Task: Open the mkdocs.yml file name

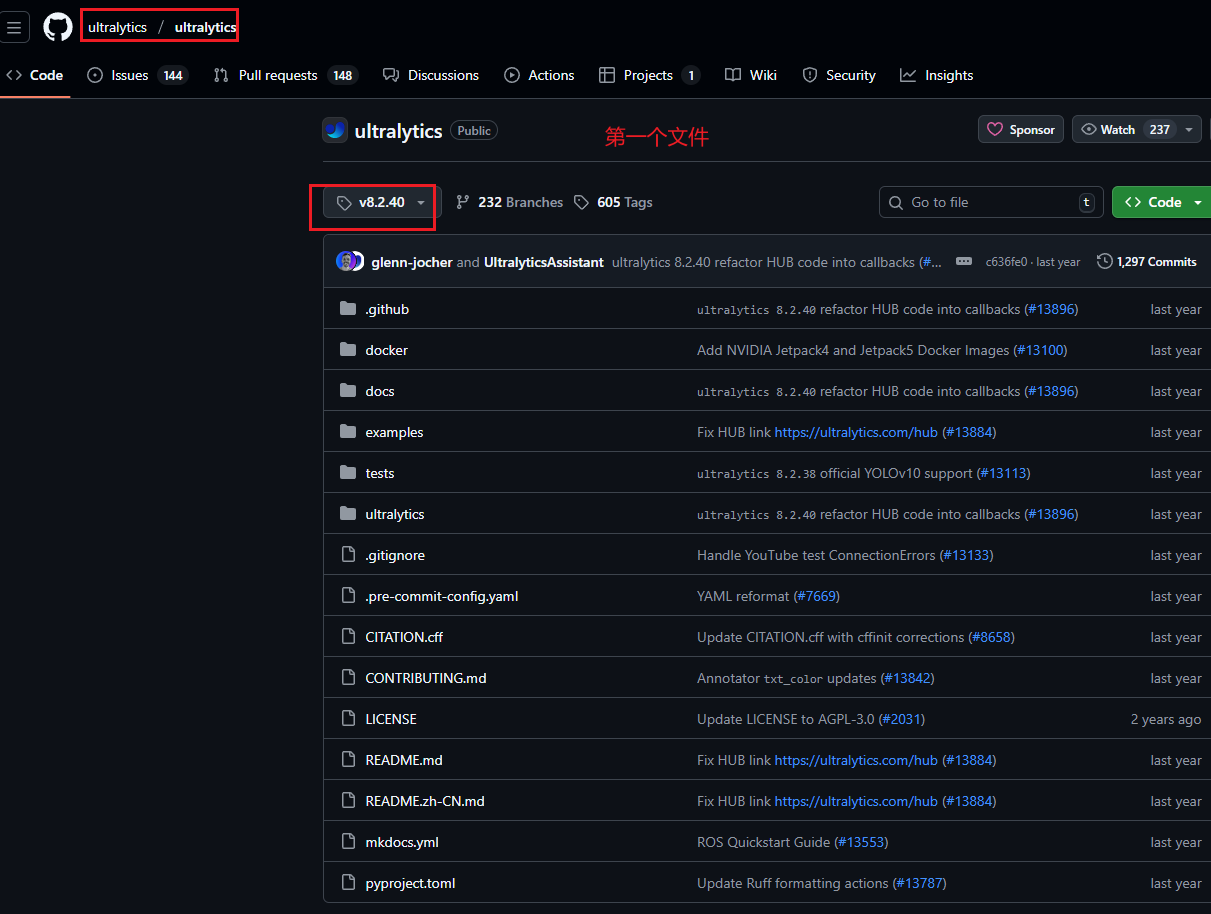Action: [x=402, y=842]
